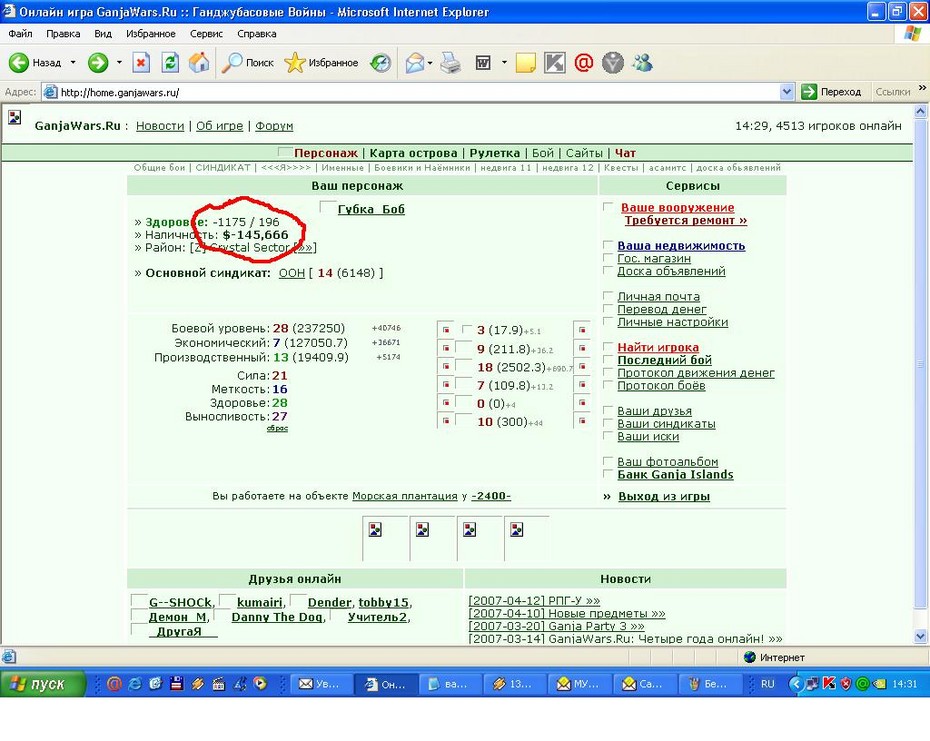Open the Правка menu
The height and width of the screenshot is (741, 930).
[x=63, y=34]
